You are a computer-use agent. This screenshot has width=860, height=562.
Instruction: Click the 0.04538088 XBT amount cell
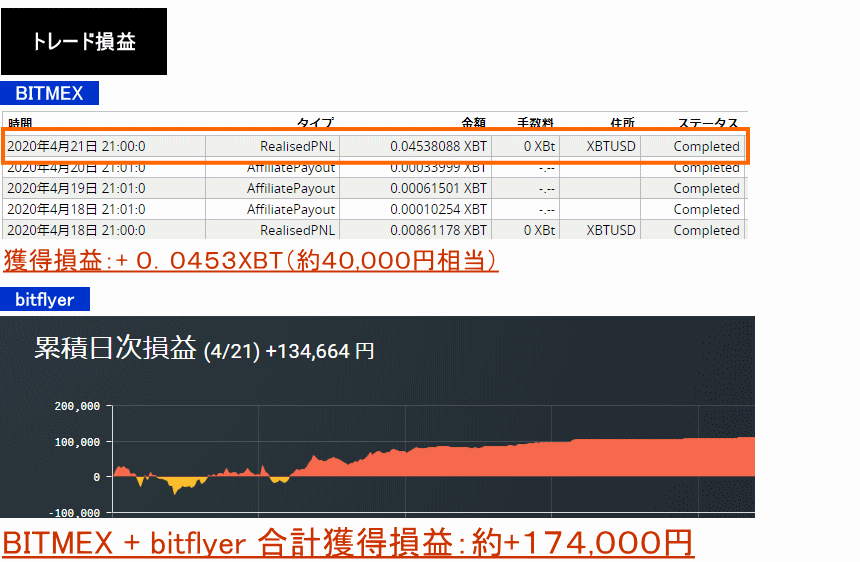coord(438,146)
